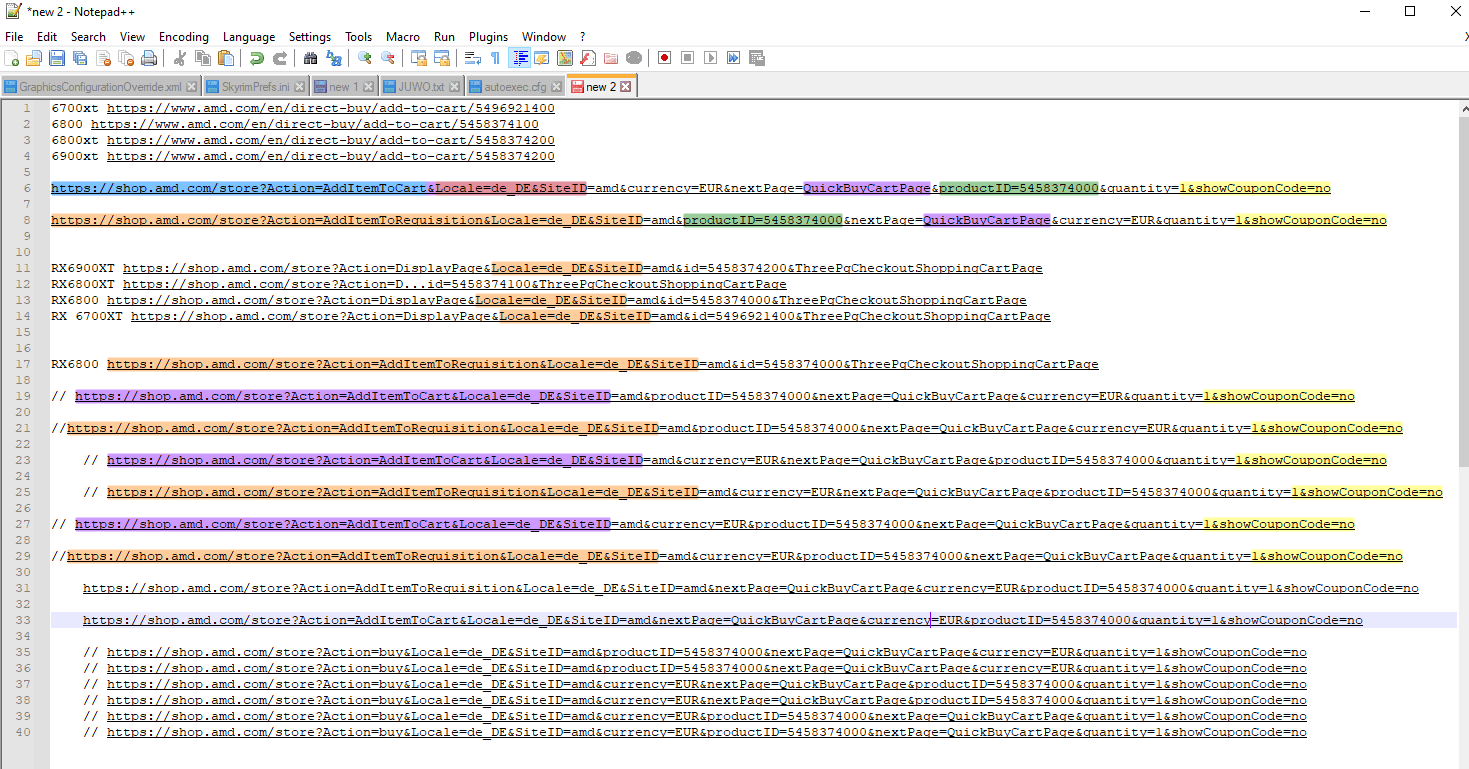The height and width of the screenshot is (769, 1469).
Task: Toggle synchronized horizontal scrolling icon
Action: pyautogui.click(x=442, y=58)
